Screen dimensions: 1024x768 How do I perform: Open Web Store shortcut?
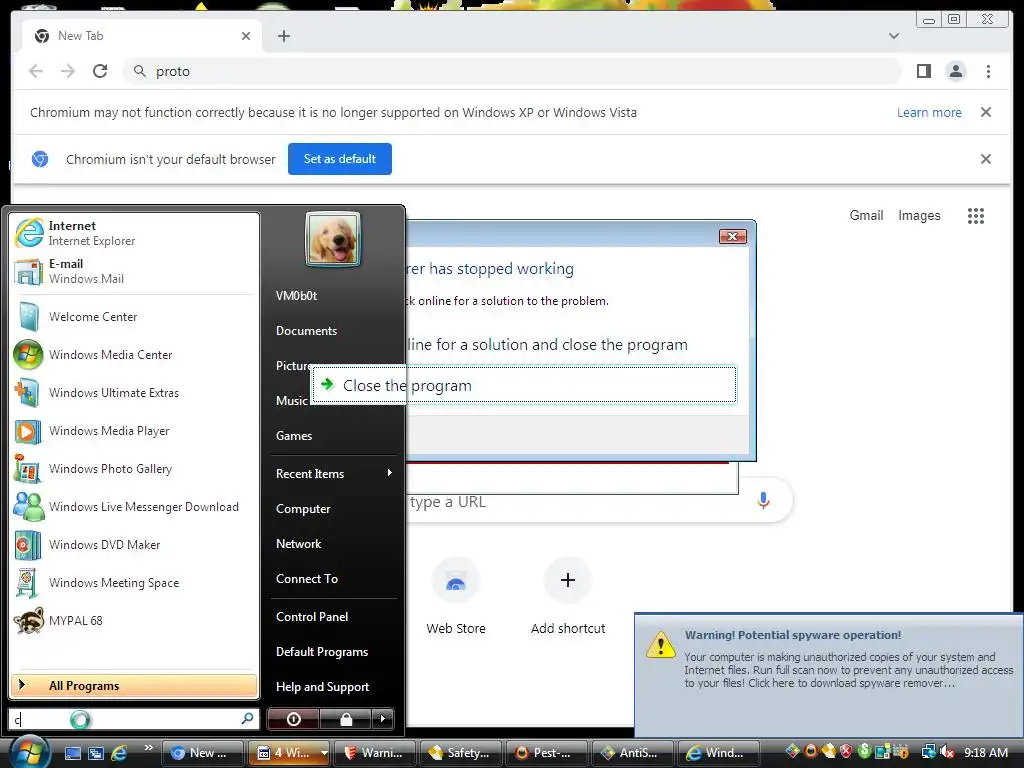[456, 596]
